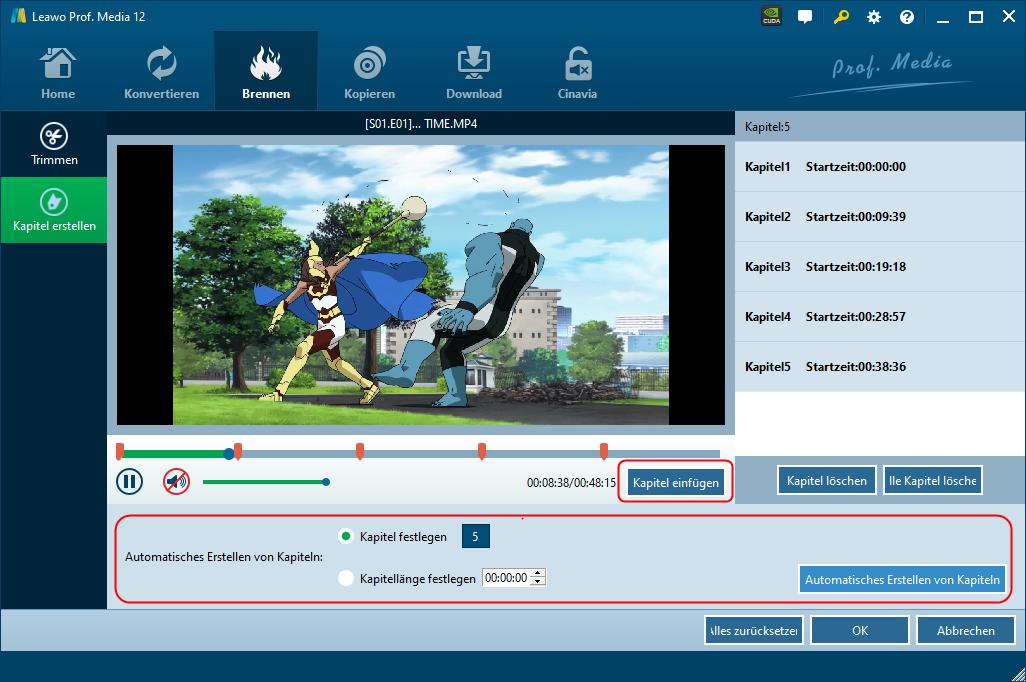Viewport: 1026px width, 682px height.
Task: Select the Kapitel festlegen radio button
Action: [x=347, y=537]
